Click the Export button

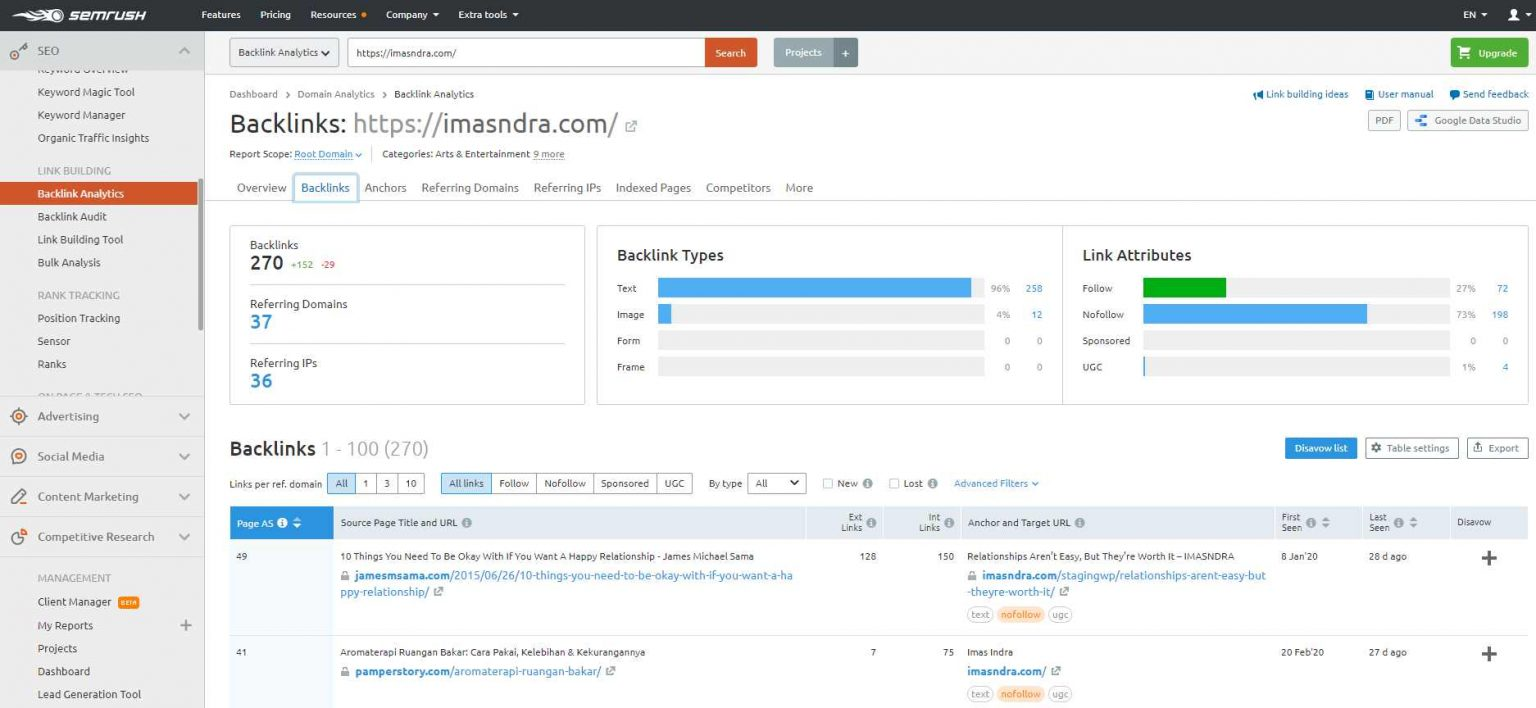1497,448
